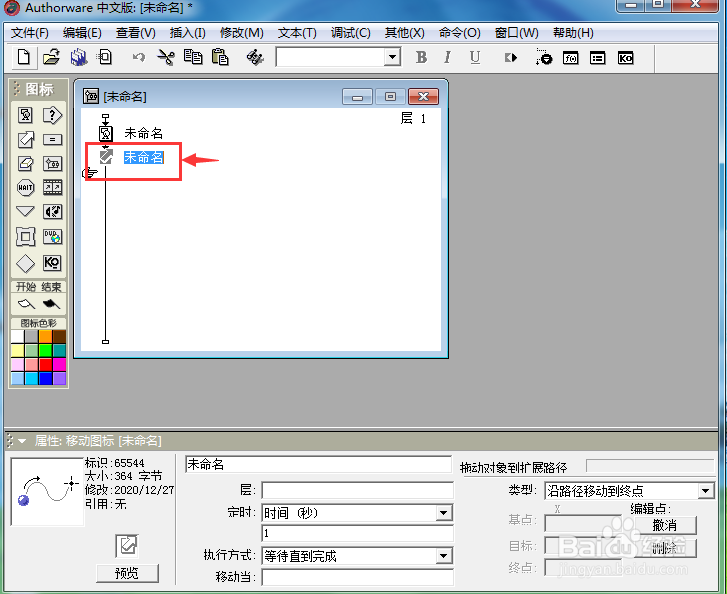Click motion icon button above 预览
Image resolution: width=727 pixels, height=594 pixels.
click(x=127, y=546)
